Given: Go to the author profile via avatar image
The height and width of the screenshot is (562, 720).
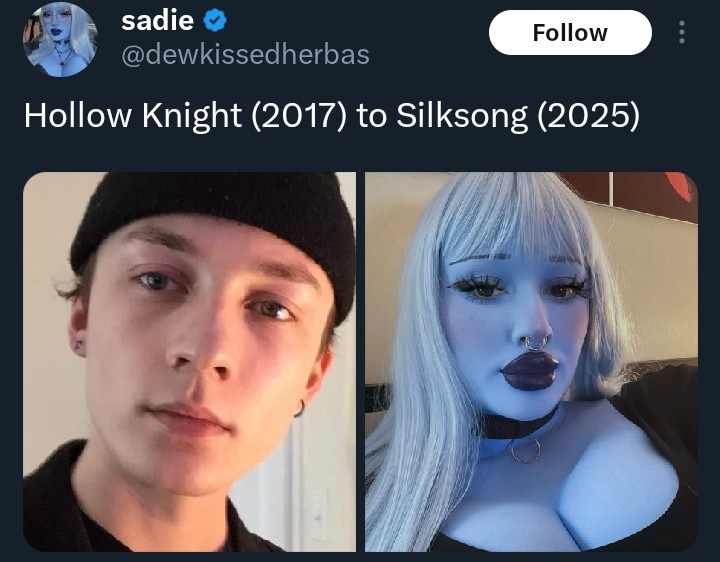Looking at the screenshot, I should click(x=60, y=39).
